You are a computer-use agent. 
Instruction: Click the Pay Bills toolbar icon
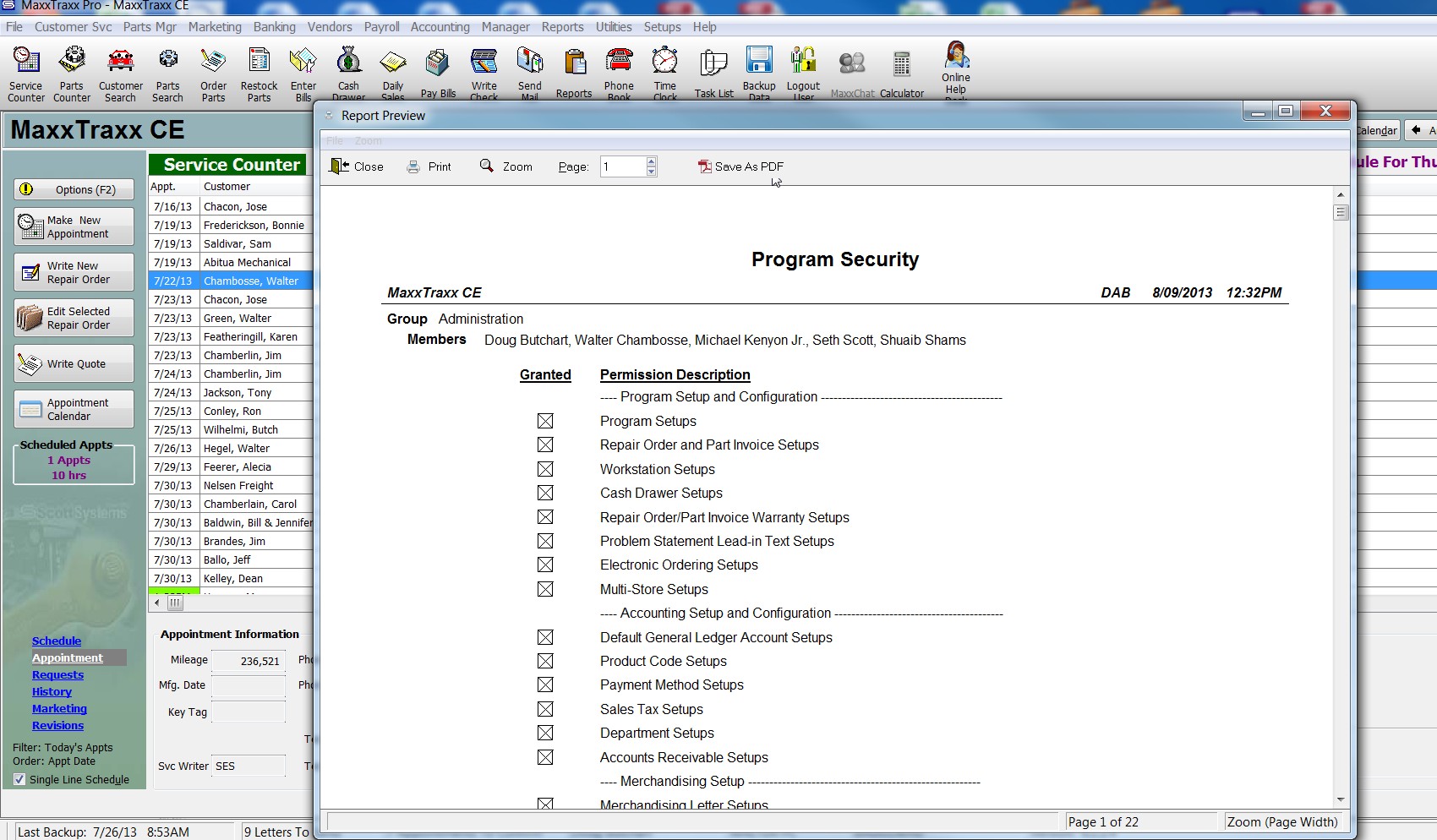tap(438, 74)
